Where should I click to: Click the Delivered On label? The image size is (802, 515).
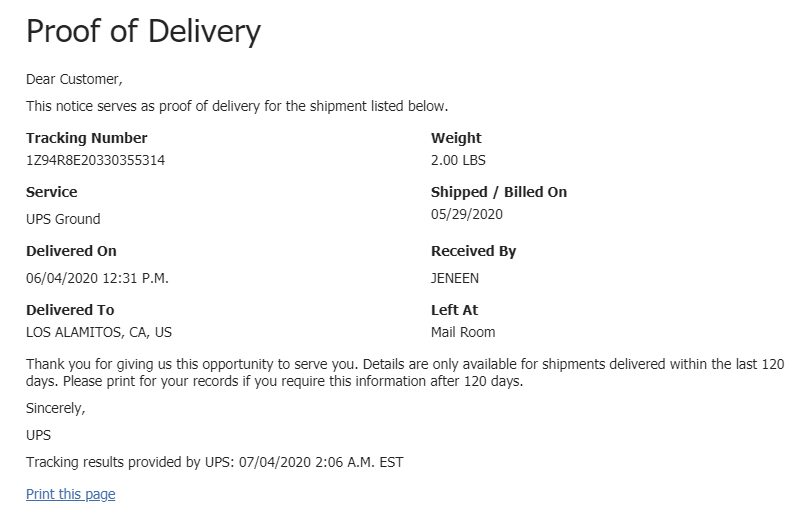(71, 251)
